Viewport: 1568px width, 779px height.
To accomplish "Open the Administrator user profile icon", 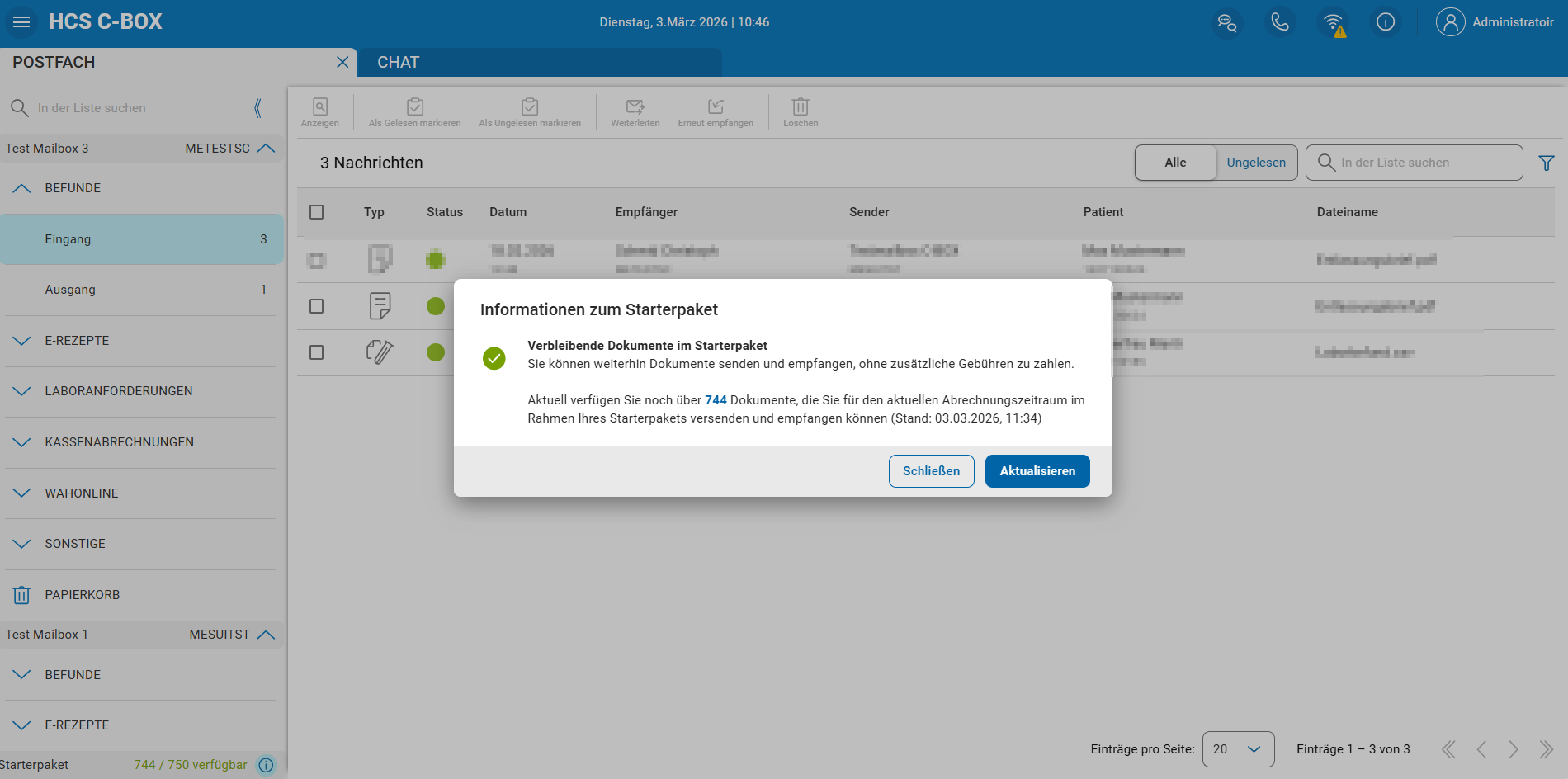I will point(1450,22).
